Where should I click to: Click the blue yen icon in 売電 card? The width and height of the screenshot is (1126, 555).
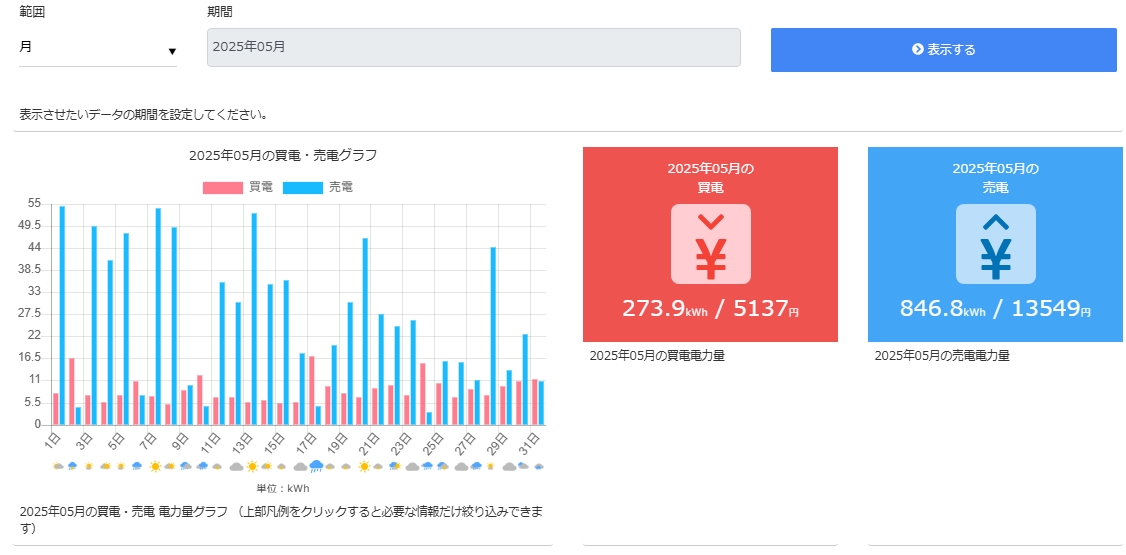point(995,244)
